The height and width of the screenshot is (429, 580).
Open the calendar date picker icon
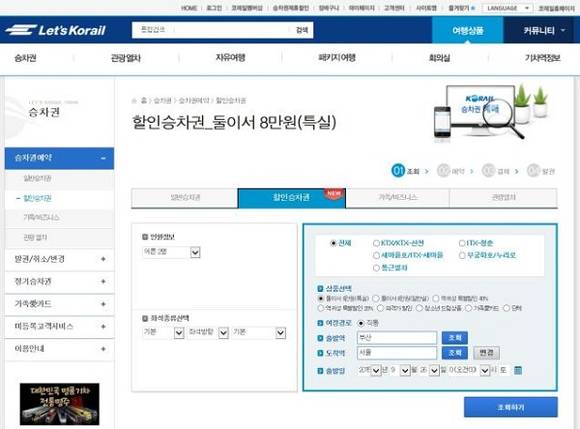518,370
